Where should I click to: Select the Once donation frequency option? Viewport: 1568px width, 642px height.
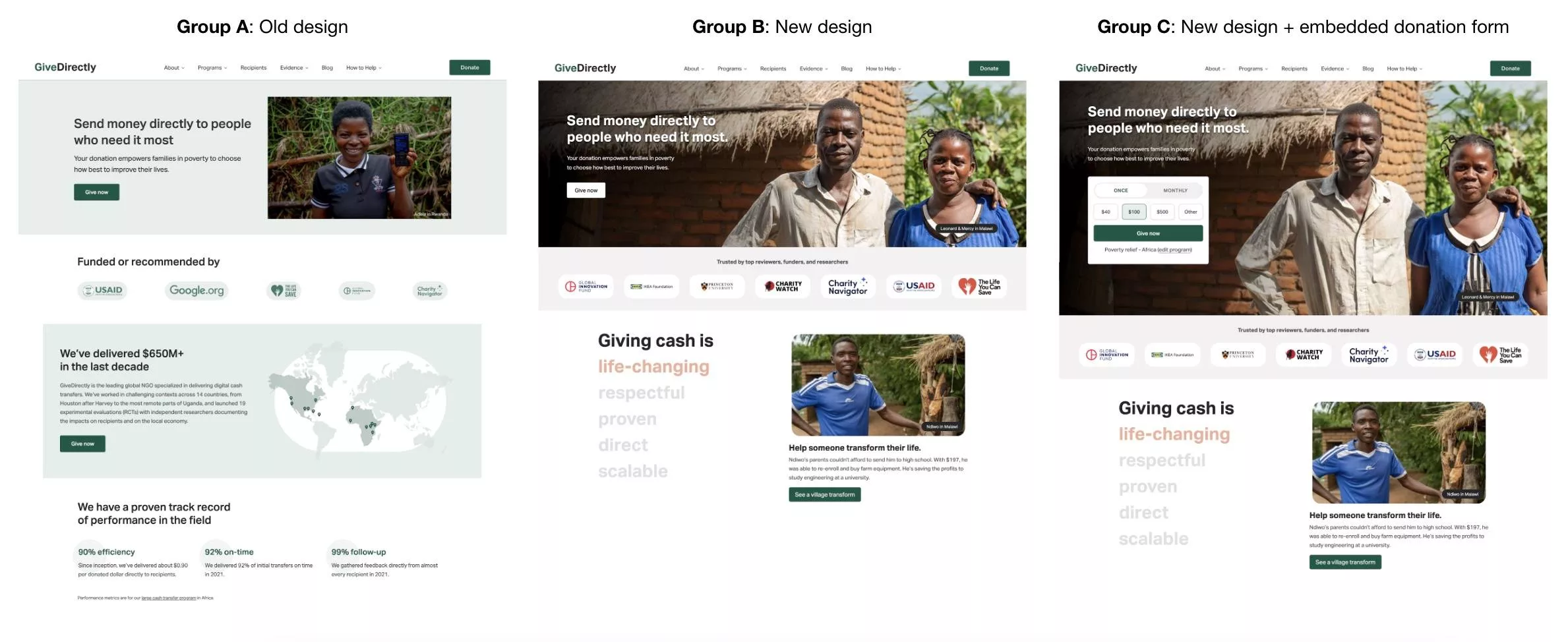1121,190
